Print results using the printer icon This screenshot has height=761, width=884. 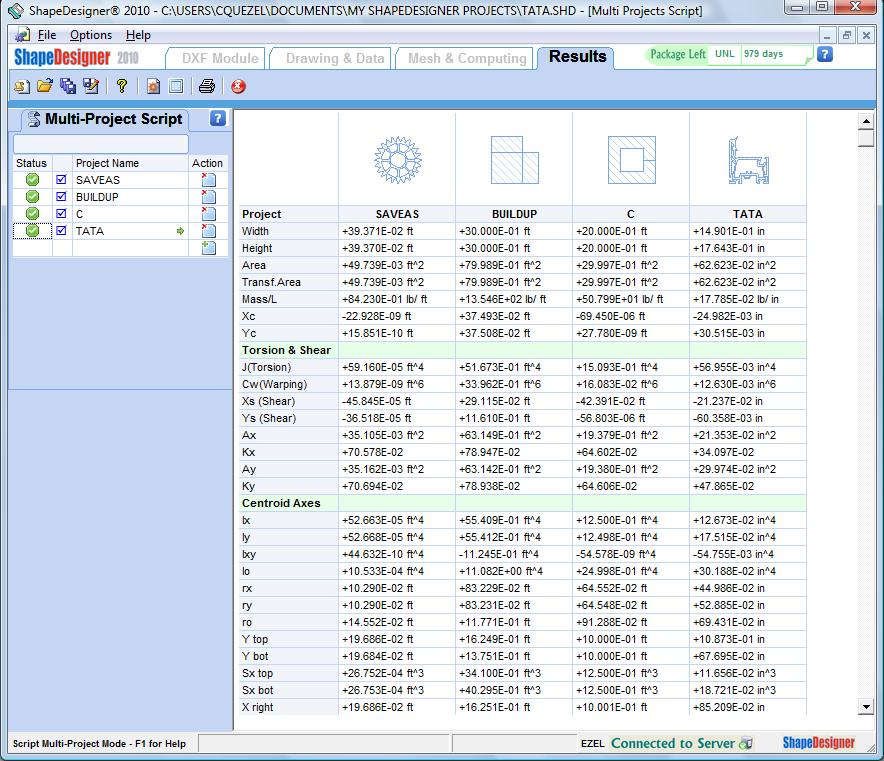207,86
